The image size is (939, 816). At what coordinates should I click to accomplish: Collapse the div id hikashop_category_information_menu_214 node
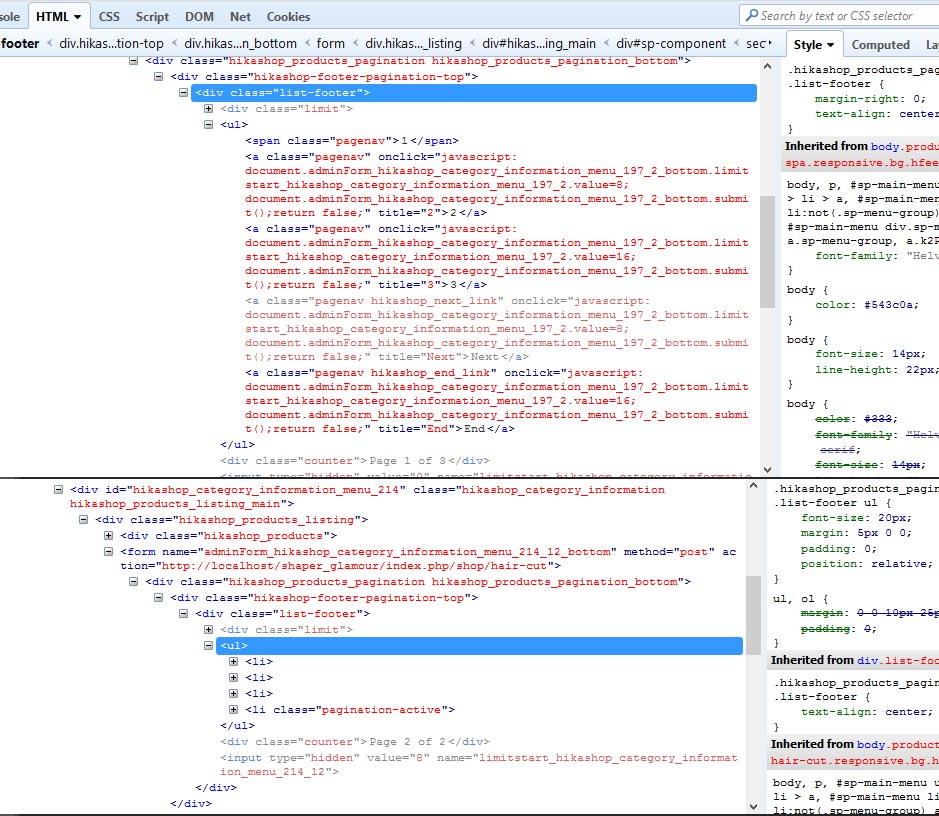pyautogui.click(x=59, y=490)
